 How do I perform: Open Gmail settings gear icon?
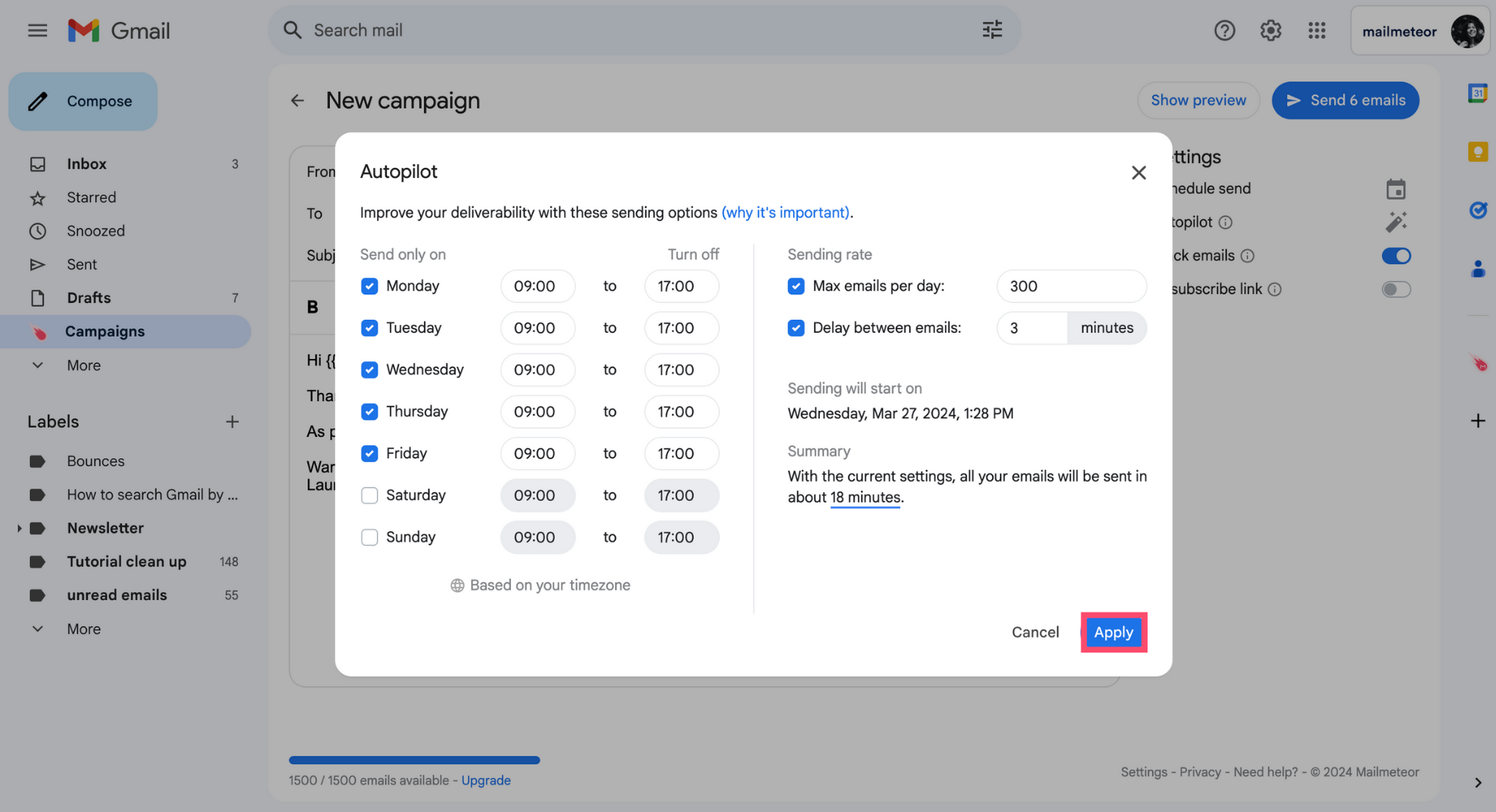(x=1270, y=31)
